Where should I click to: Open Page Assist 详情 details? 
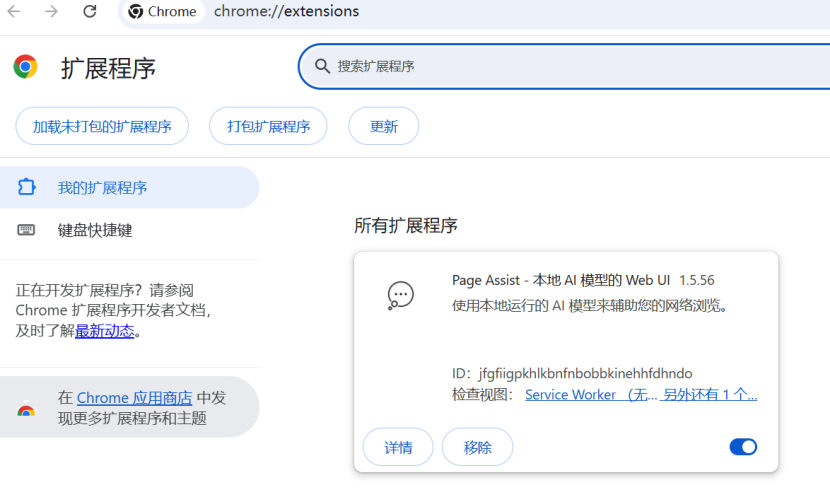tap(398, 447)
